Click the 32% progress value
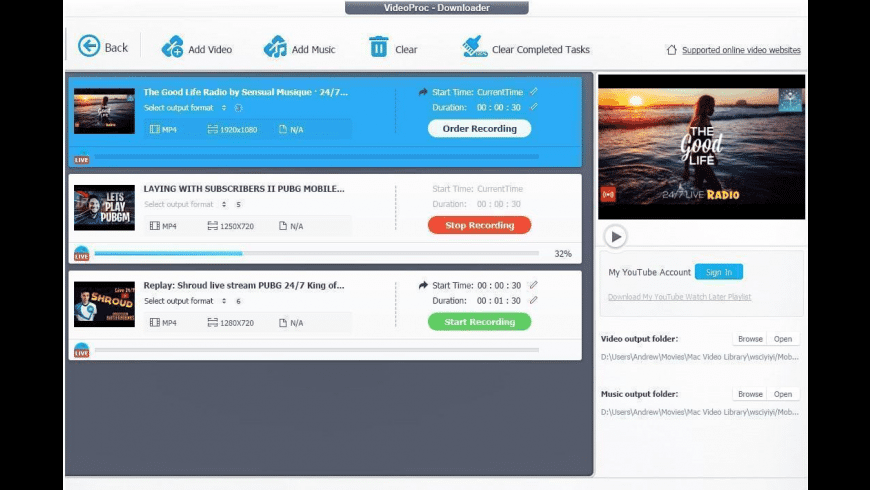 (563, 254)
